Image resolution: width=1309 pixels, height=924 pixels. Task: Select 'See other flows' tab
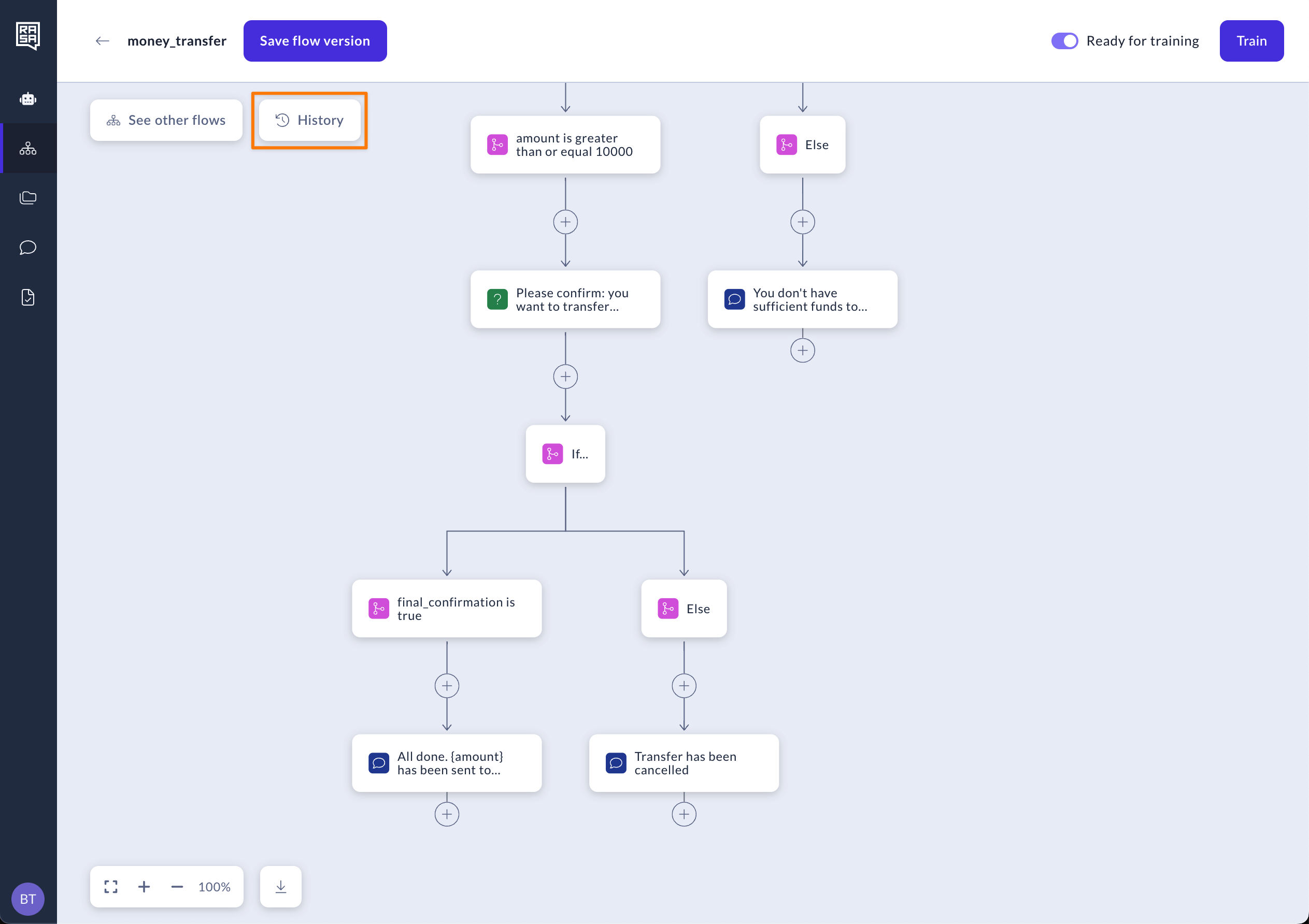pos(166,120)
